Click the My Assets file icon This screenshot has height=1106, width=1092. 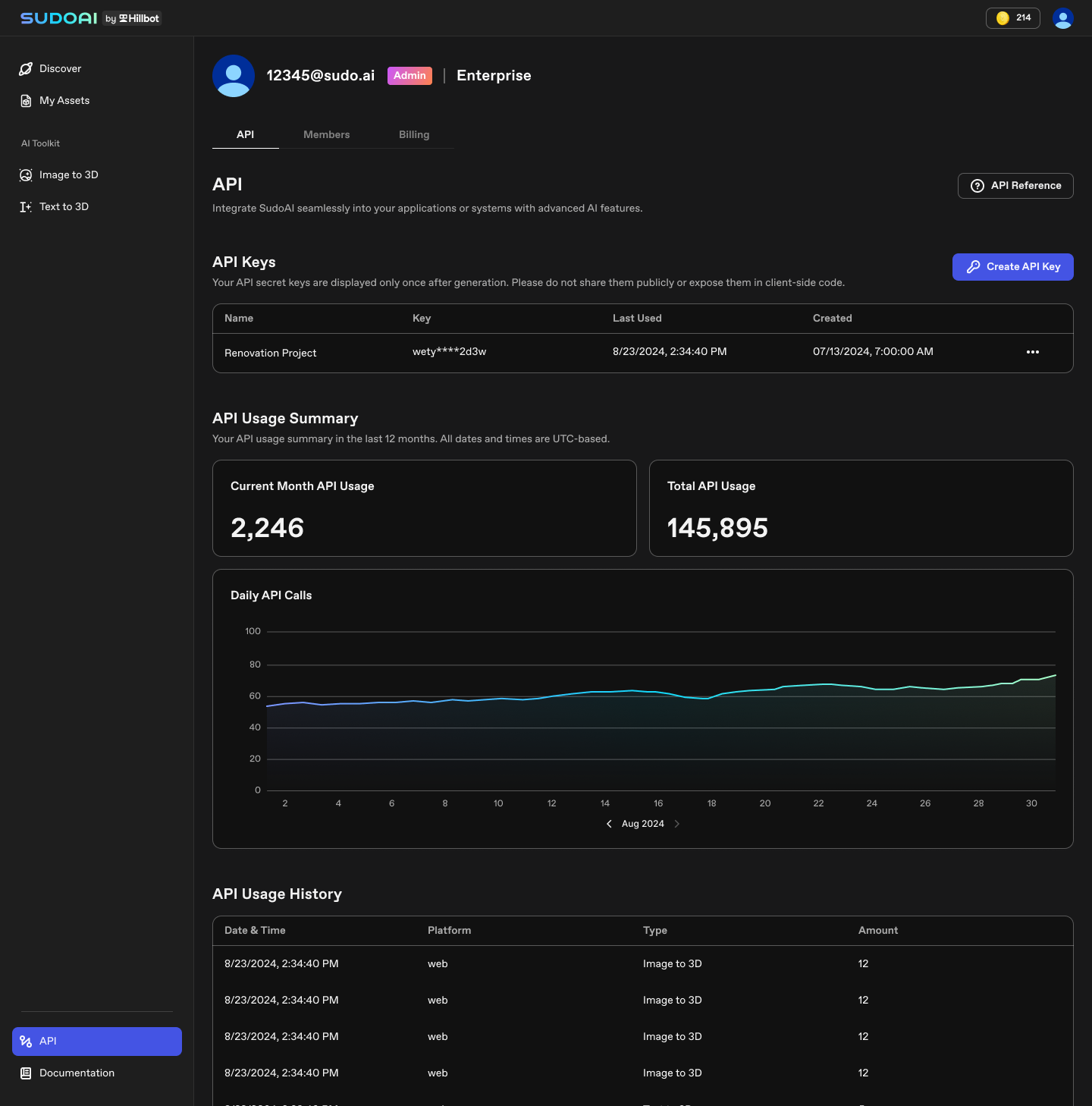click(x=26, y=101)
